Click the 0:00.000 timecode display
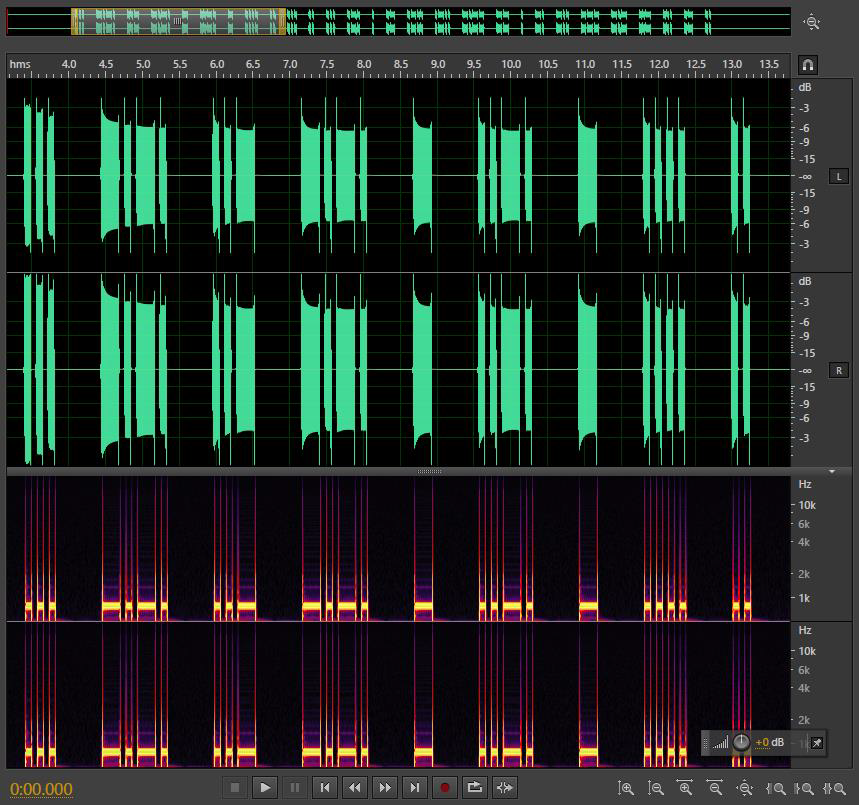Screen dimensions: 859x805 click(x=41, y=789)
